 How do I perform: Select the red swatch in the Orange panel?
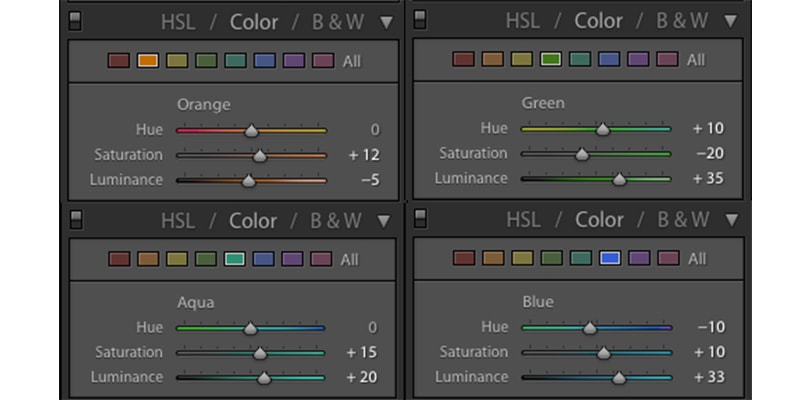(x=119, y=61)
